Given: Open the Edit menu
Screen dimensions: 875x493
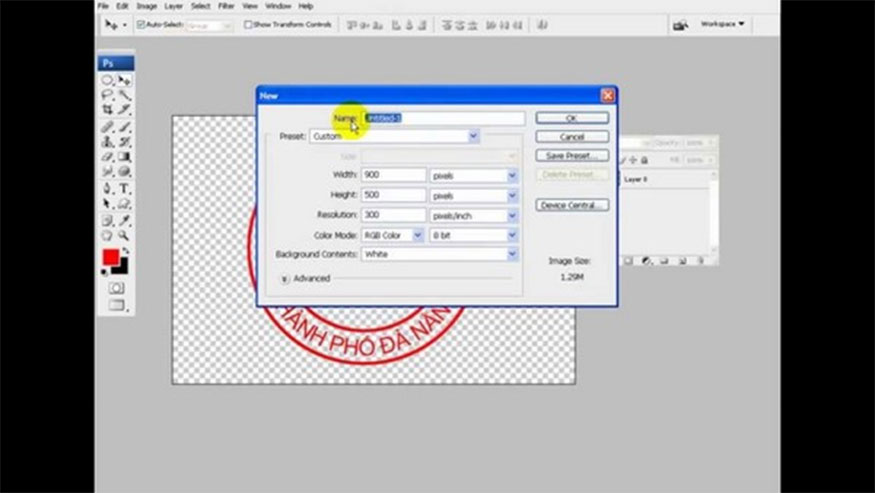Looking at the screenshot, I should pos(122,6).
